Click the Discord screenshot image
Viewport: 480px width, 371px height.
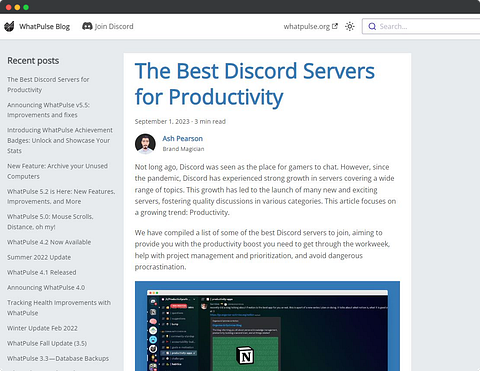(x=267, y=326)
